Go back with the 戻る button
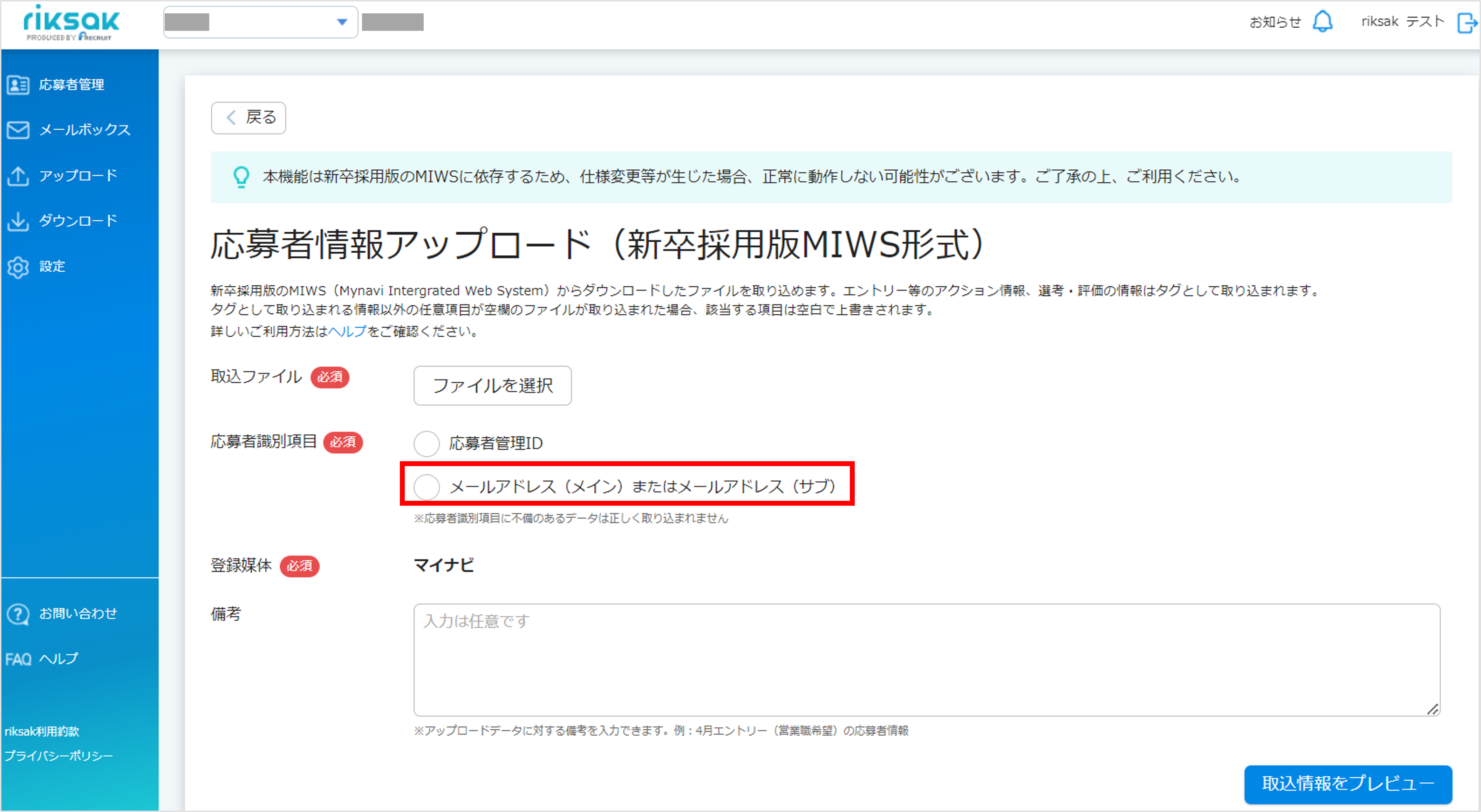This screenshot has height=812, width=1481. point(248,117)
